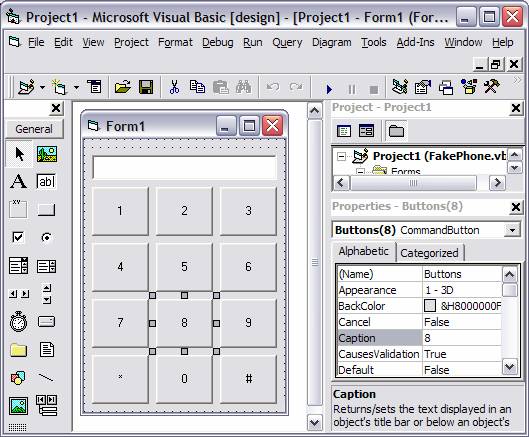This screenshot has width=529, height=437.
Task: Open the Format menu
Action: point(175,43)
